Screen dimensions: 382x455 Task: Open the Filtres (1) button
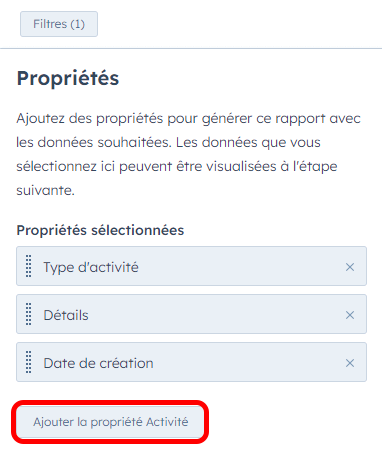click(59, 24)
